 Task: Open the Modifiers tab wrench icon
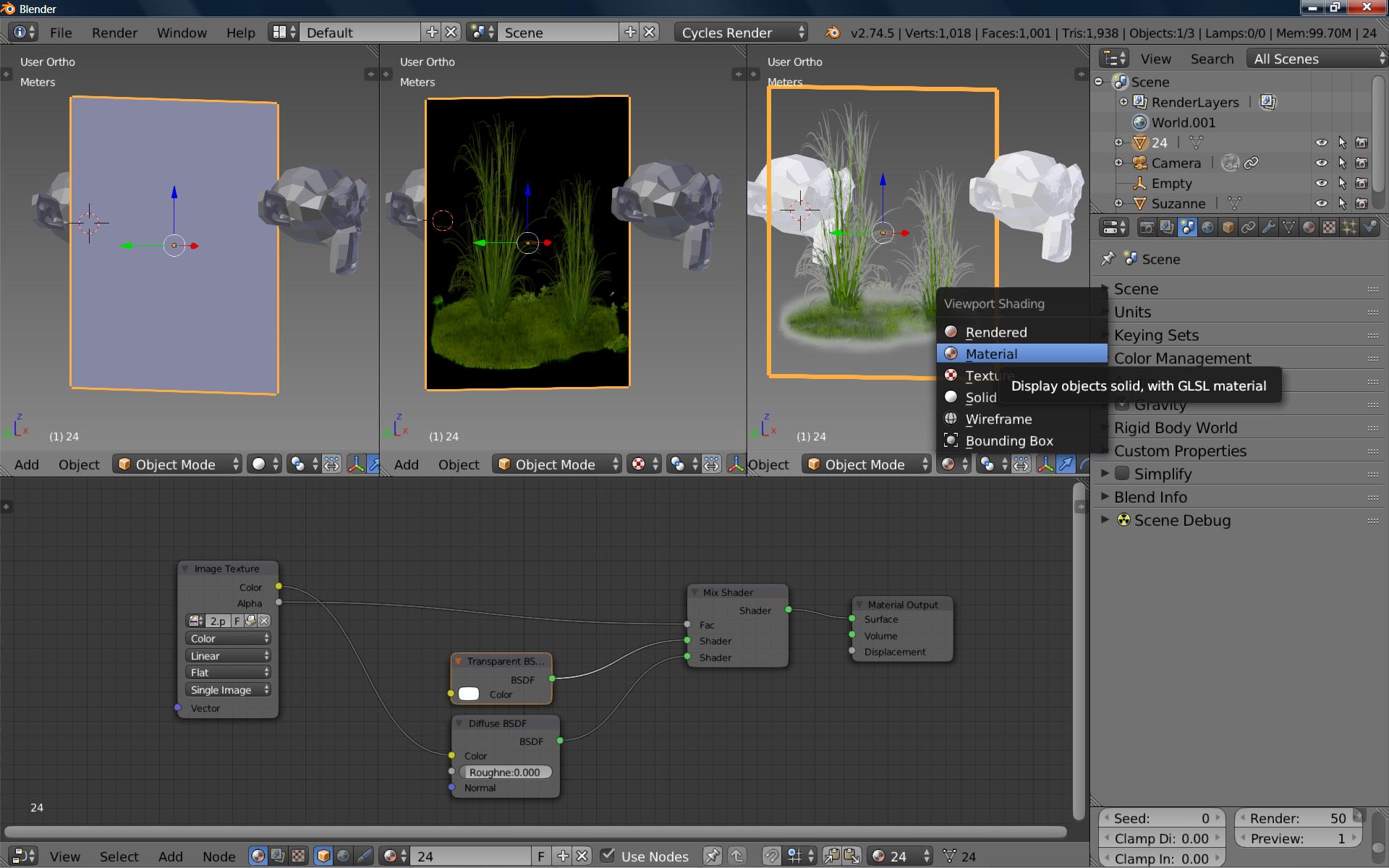(1268, 228)
